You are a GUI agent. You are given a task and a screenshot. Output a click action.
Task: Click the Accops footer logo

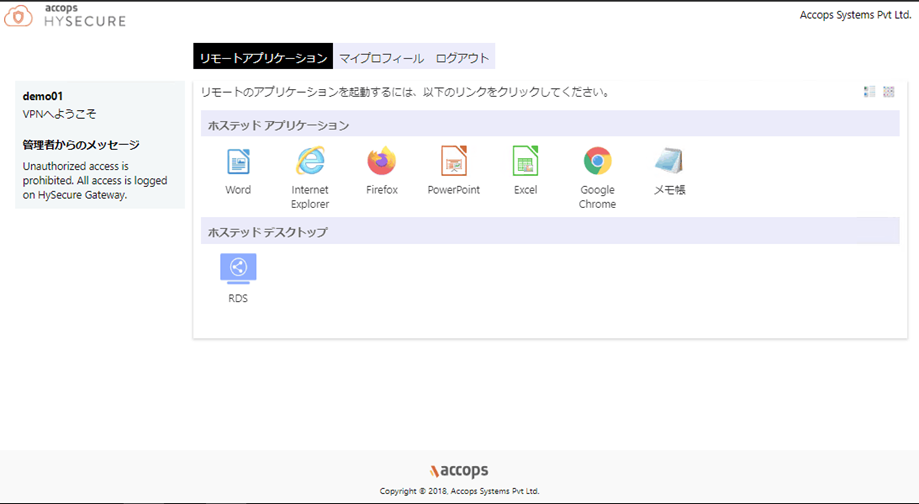point(459,471)
